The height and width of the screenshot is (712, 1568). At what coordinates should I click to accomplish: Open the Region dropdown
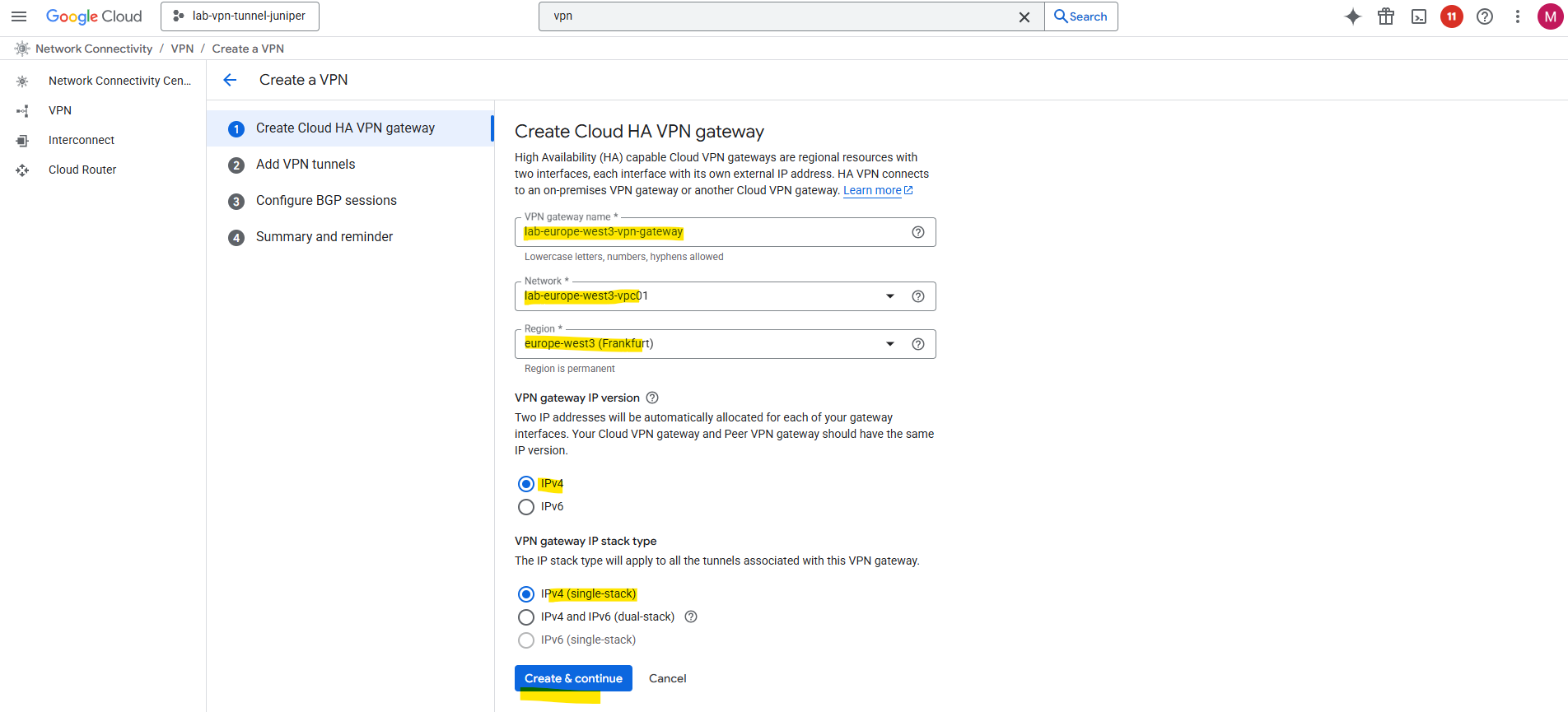coord(725,344)
